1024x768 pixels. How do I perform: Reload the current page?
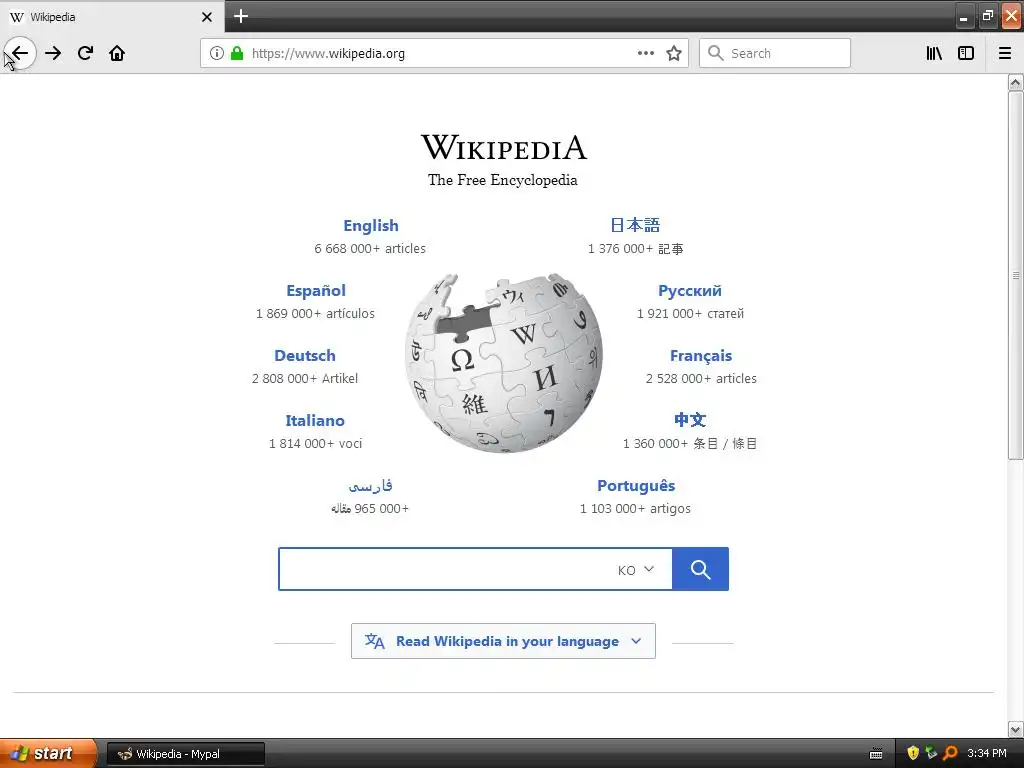pyautogui.click(x=85, y=53)
